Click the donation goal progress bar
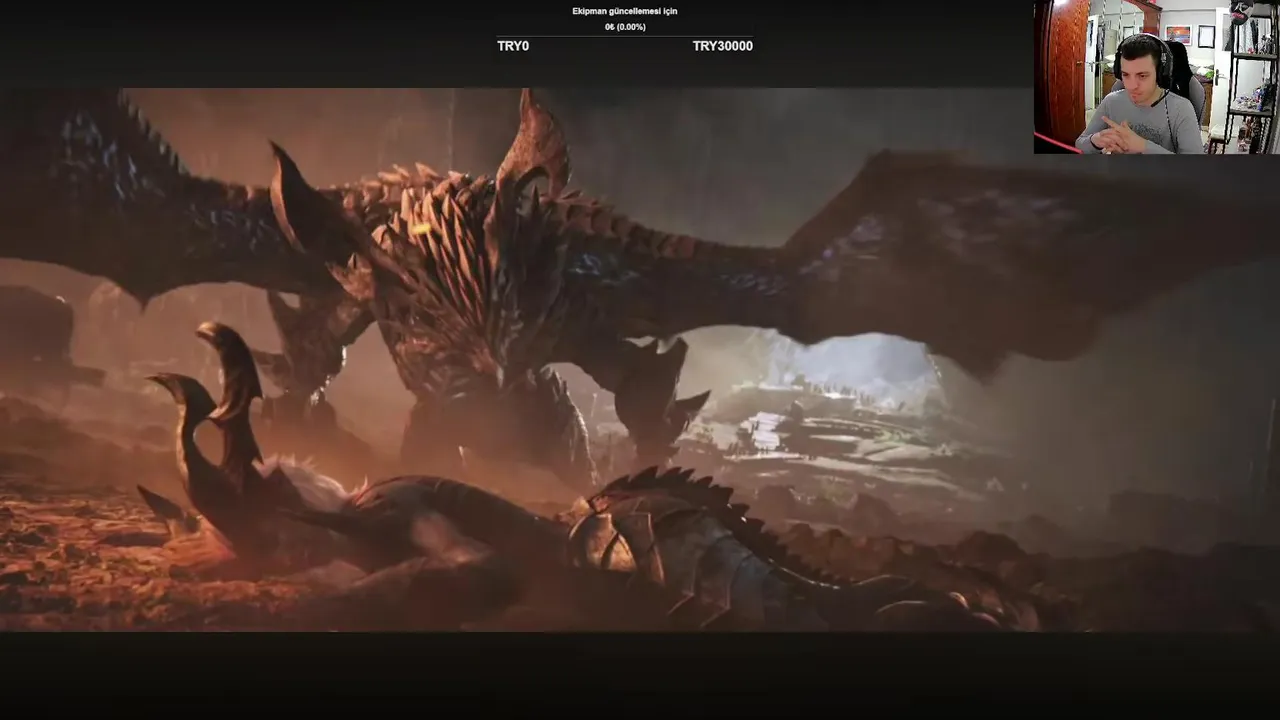 [625, 36]
